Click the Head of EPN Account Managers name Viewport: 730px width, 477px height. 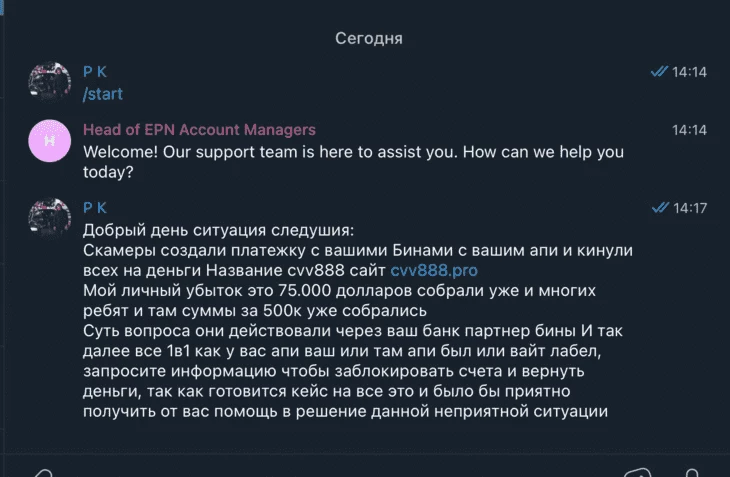click(199, 129)
